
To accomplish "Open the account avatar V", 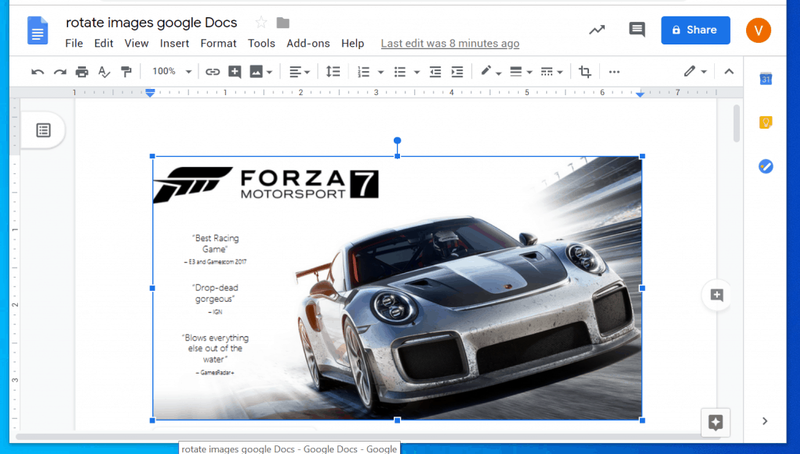I will pyautogui.click(x=758, y=30).
